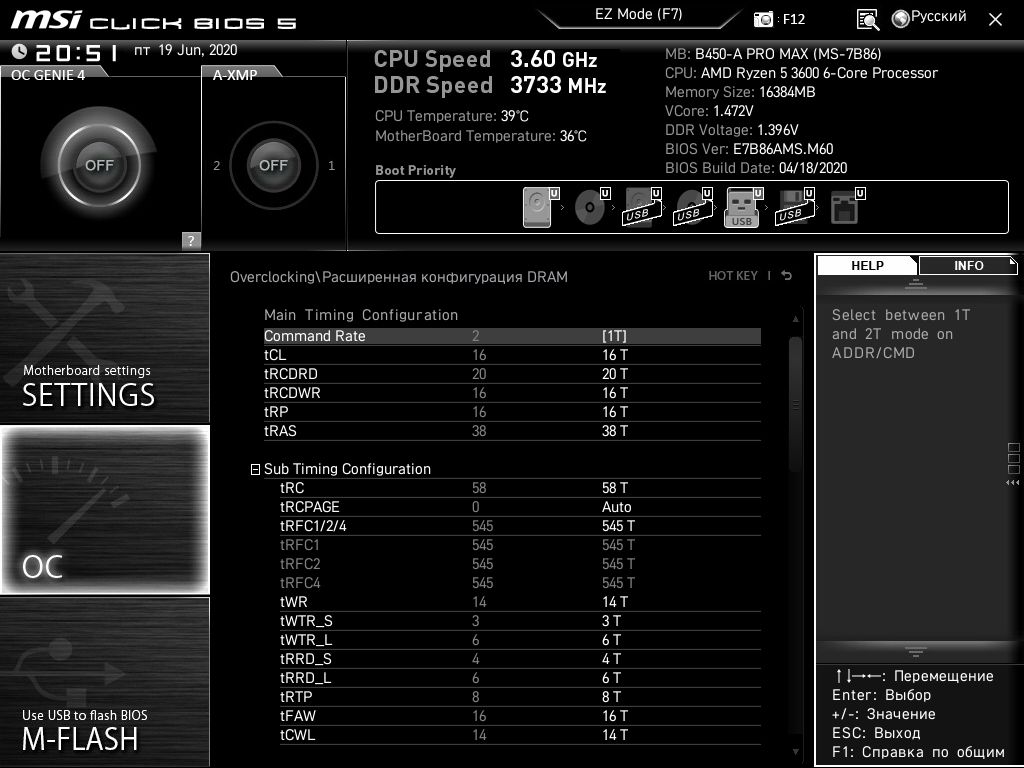
Task: Open the question mark help icon
Action: [x=191, y=240]
